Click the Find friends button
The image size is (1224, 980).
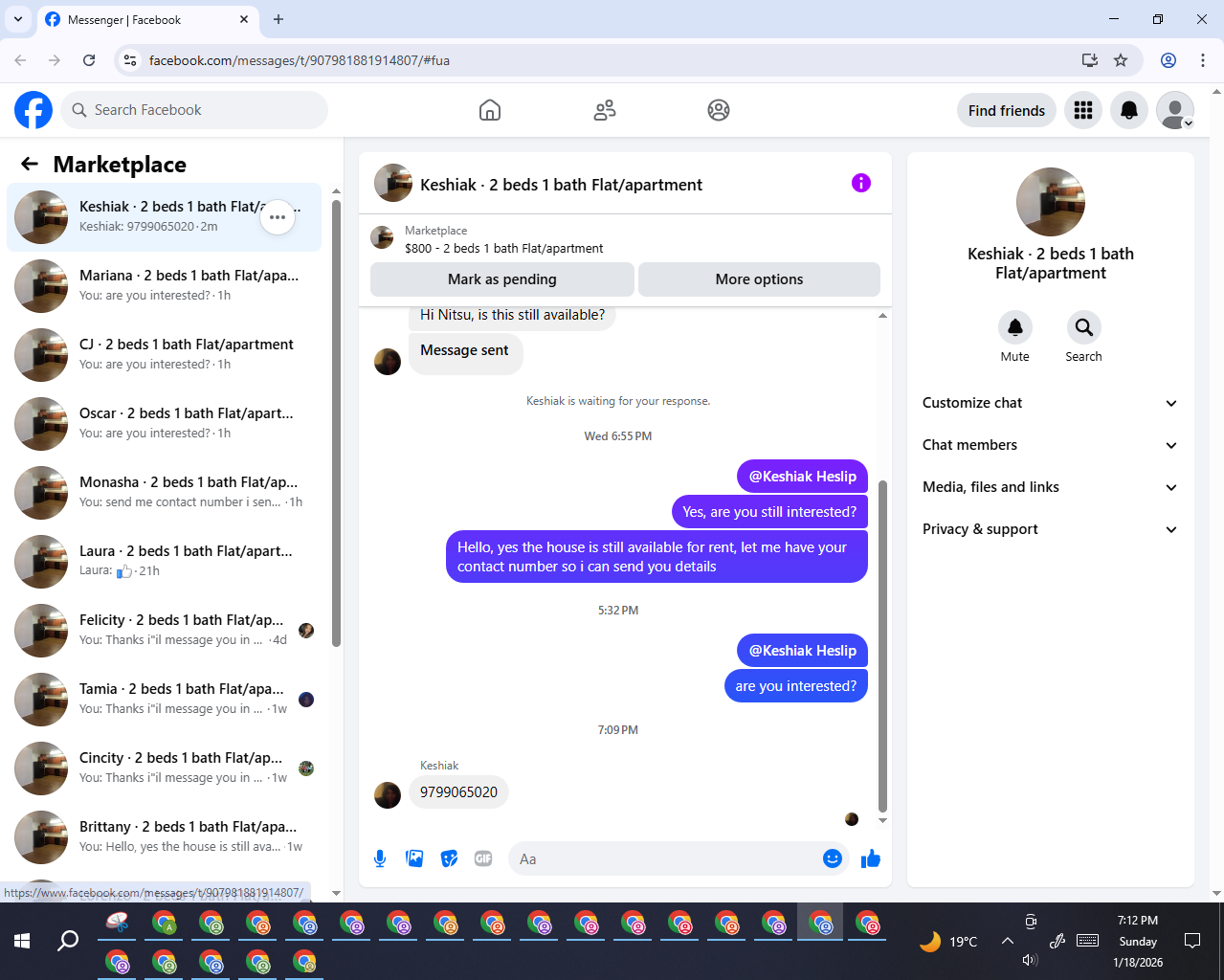click(1007, 110)
